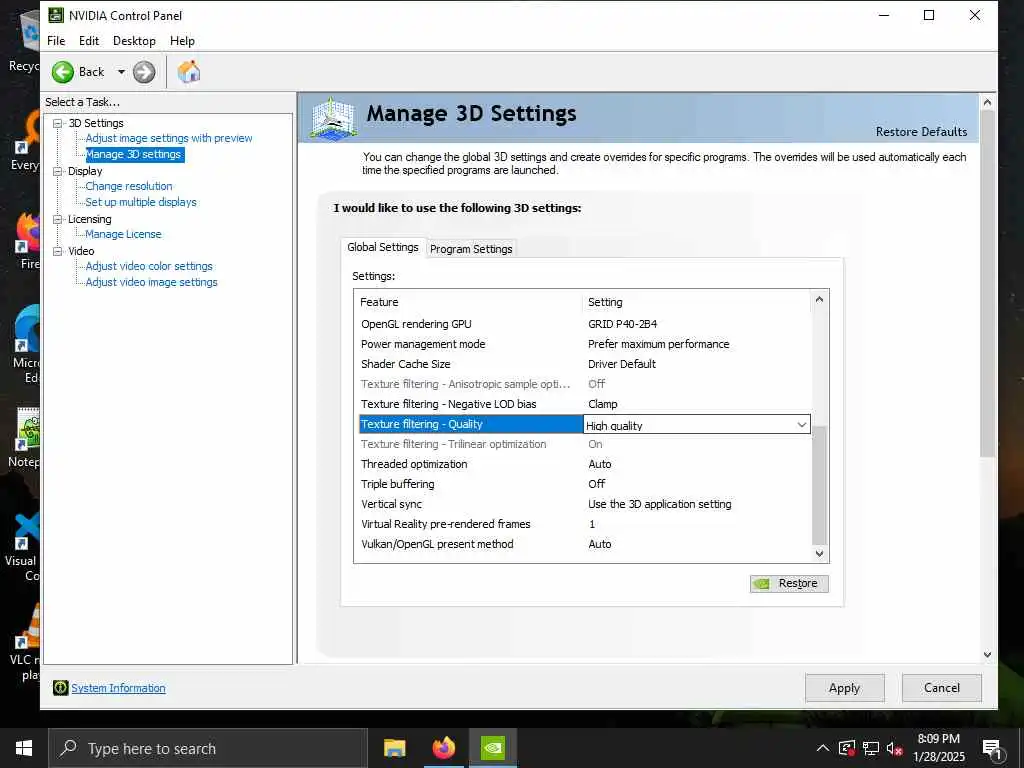Click the muted volume tray icon
1024x768 pixels.
(895, 748)
